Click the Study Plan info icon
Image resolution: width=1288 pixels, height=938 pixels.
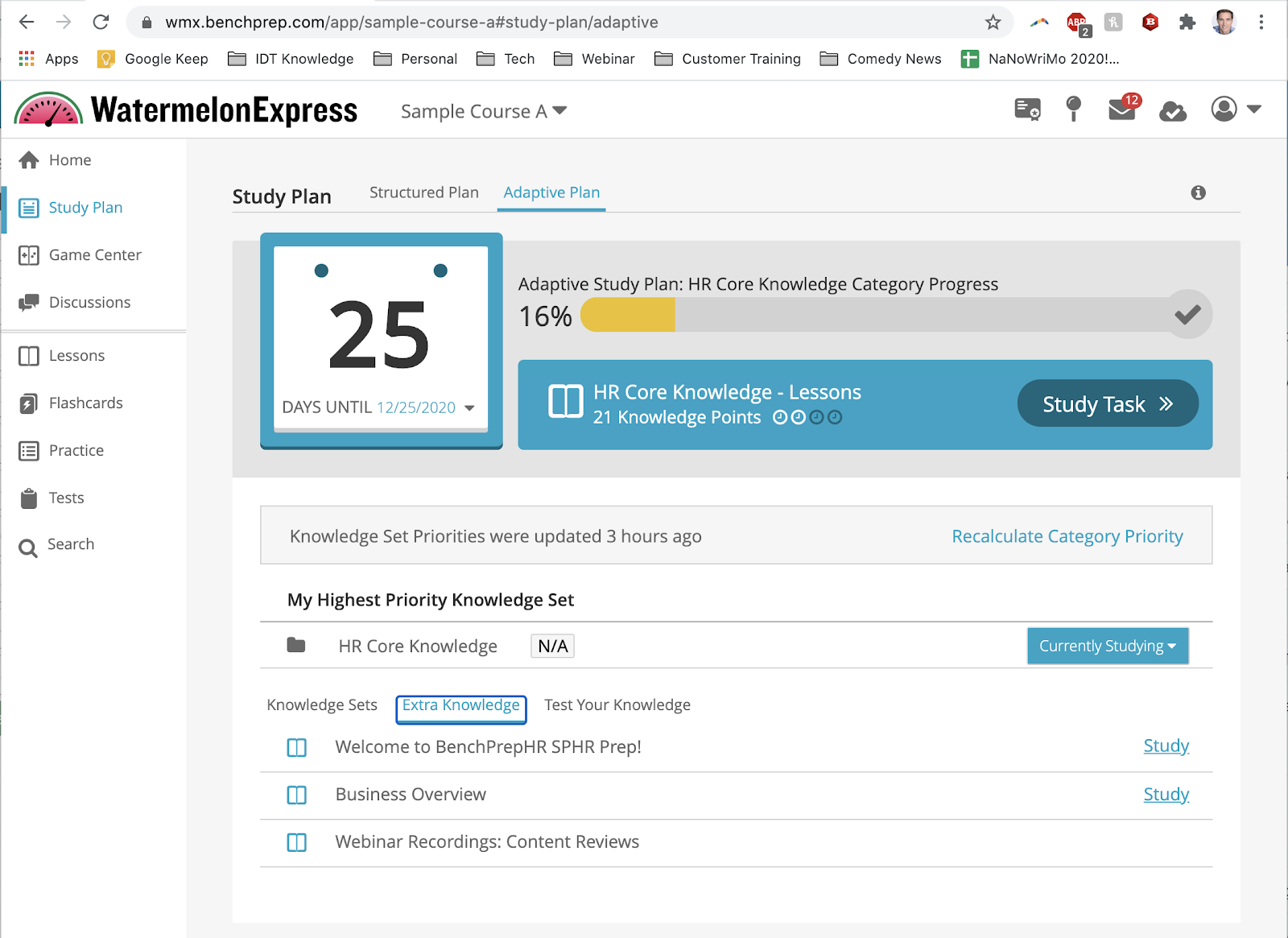pos(1198,192)
